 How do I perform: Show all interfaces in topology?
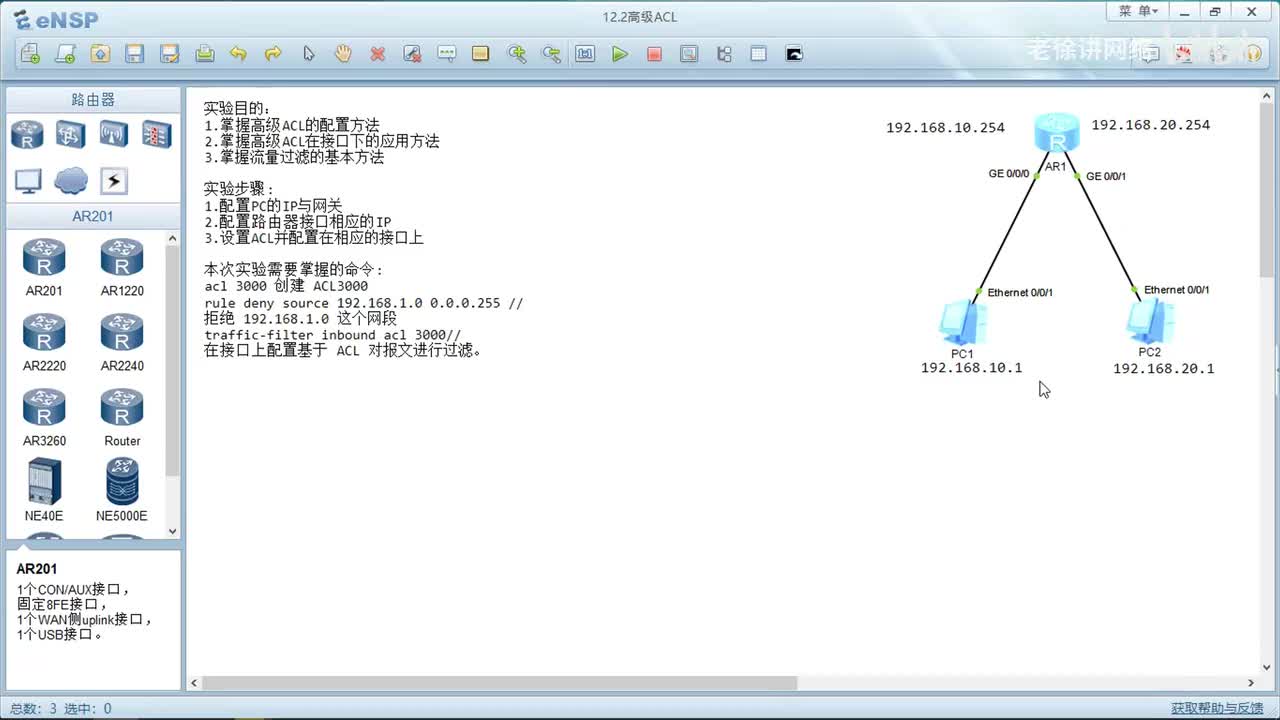pos(724,54)
